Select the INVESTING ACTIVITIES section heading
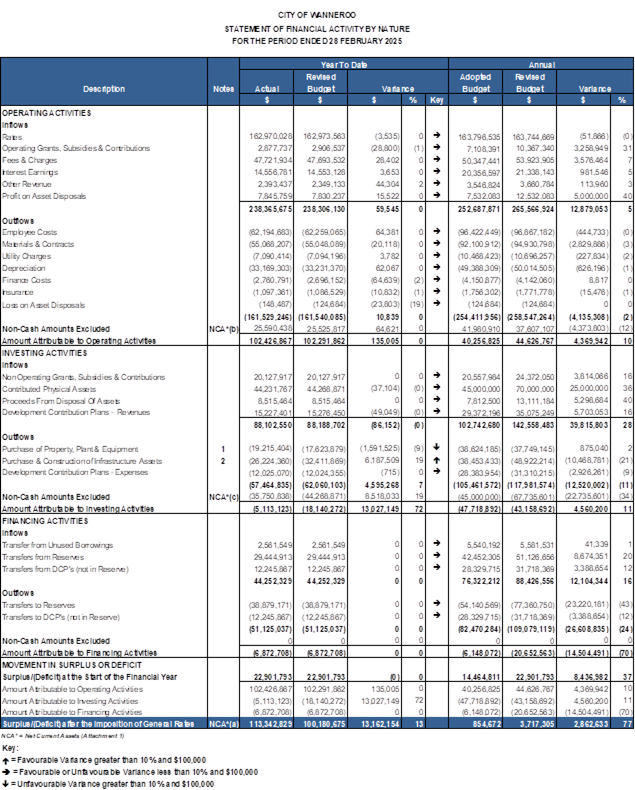The image size is (635, 790). (46, 351)
